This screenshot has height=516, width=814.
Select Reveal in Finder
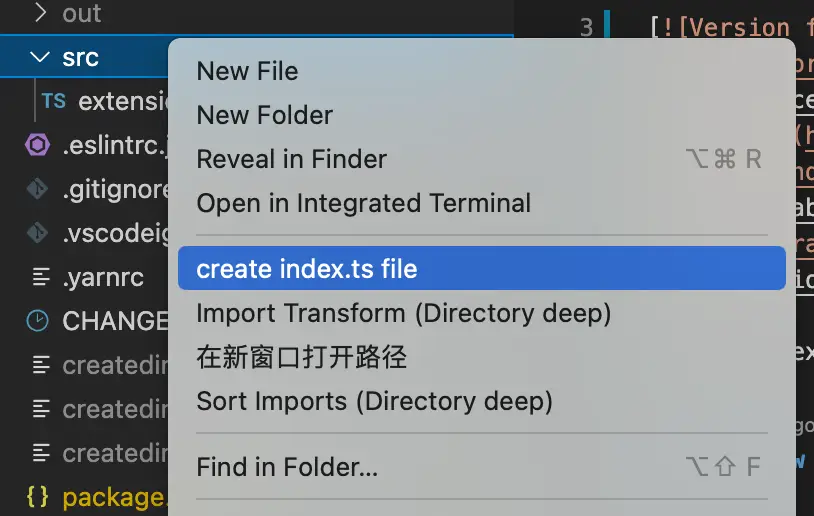[x=291, y=159]
